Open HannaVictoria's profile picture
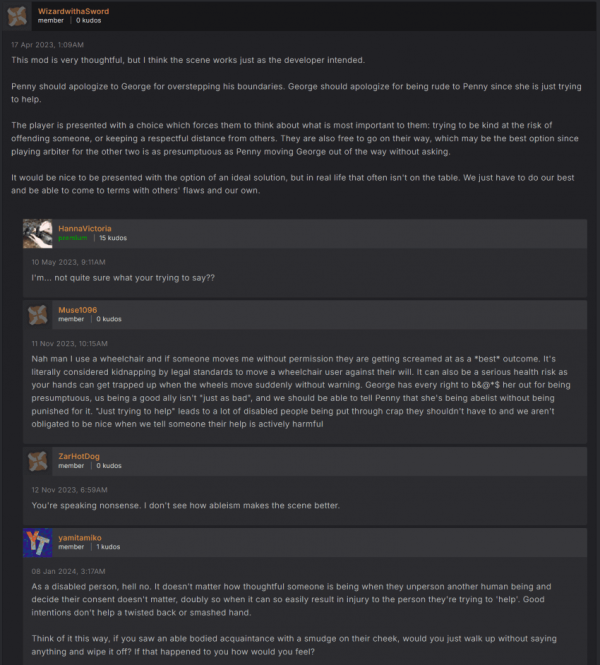 [38, 234]
